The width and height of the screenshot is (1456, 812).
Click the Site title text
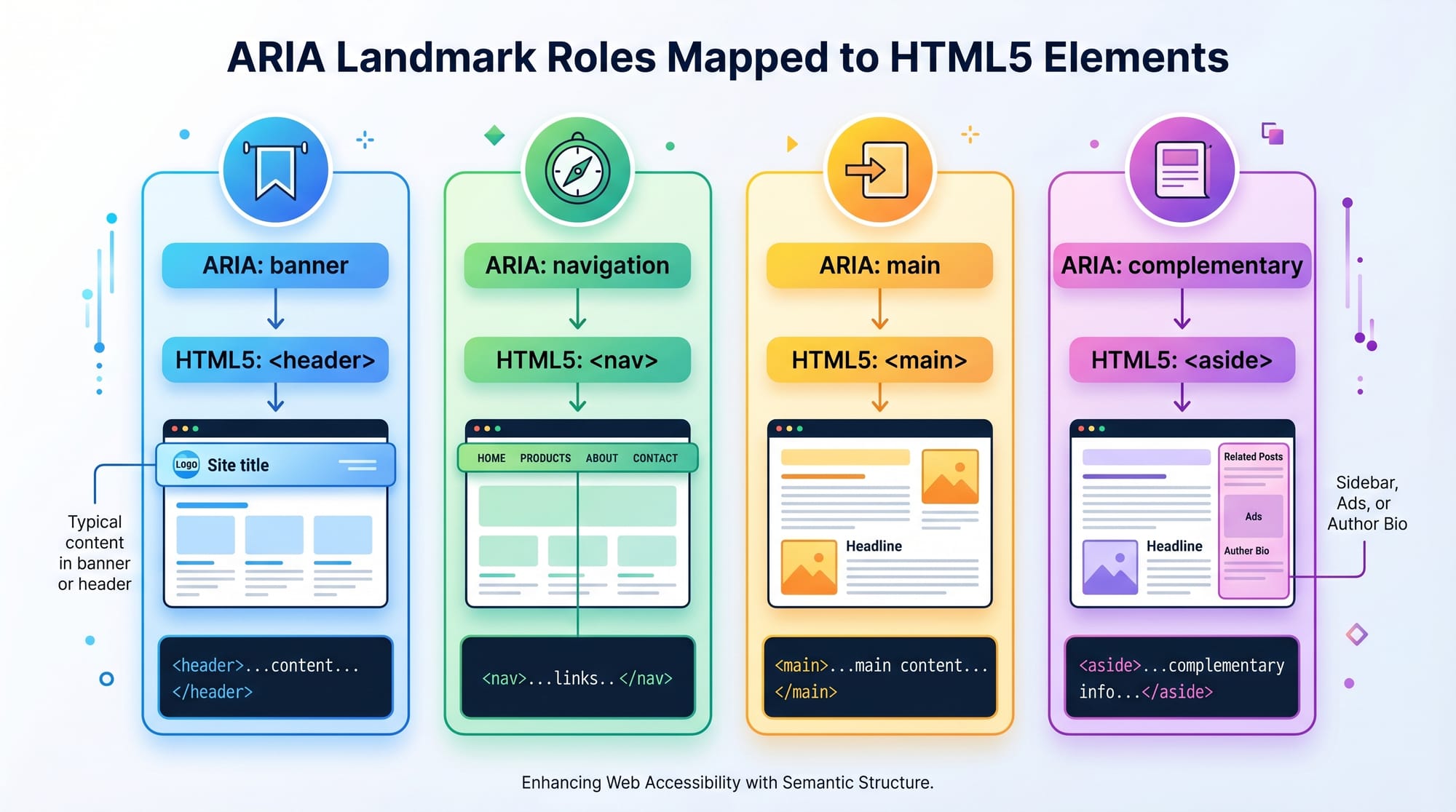238,465
